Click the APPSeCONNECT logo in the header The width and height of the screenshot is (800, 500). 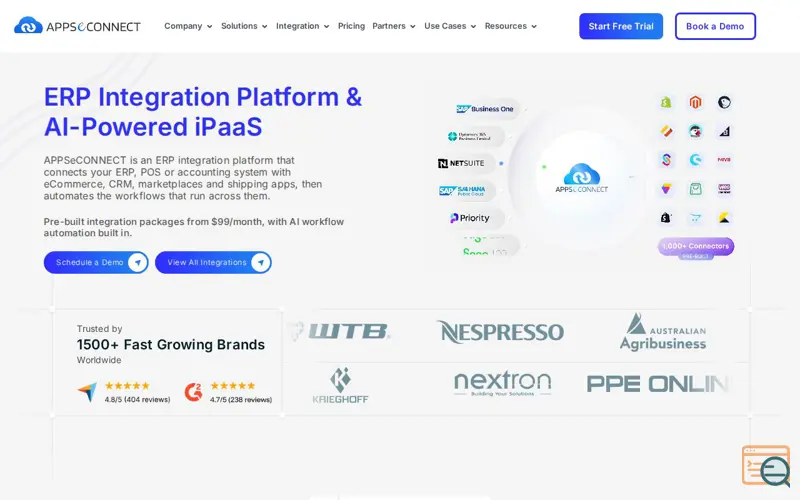[77, 26]
